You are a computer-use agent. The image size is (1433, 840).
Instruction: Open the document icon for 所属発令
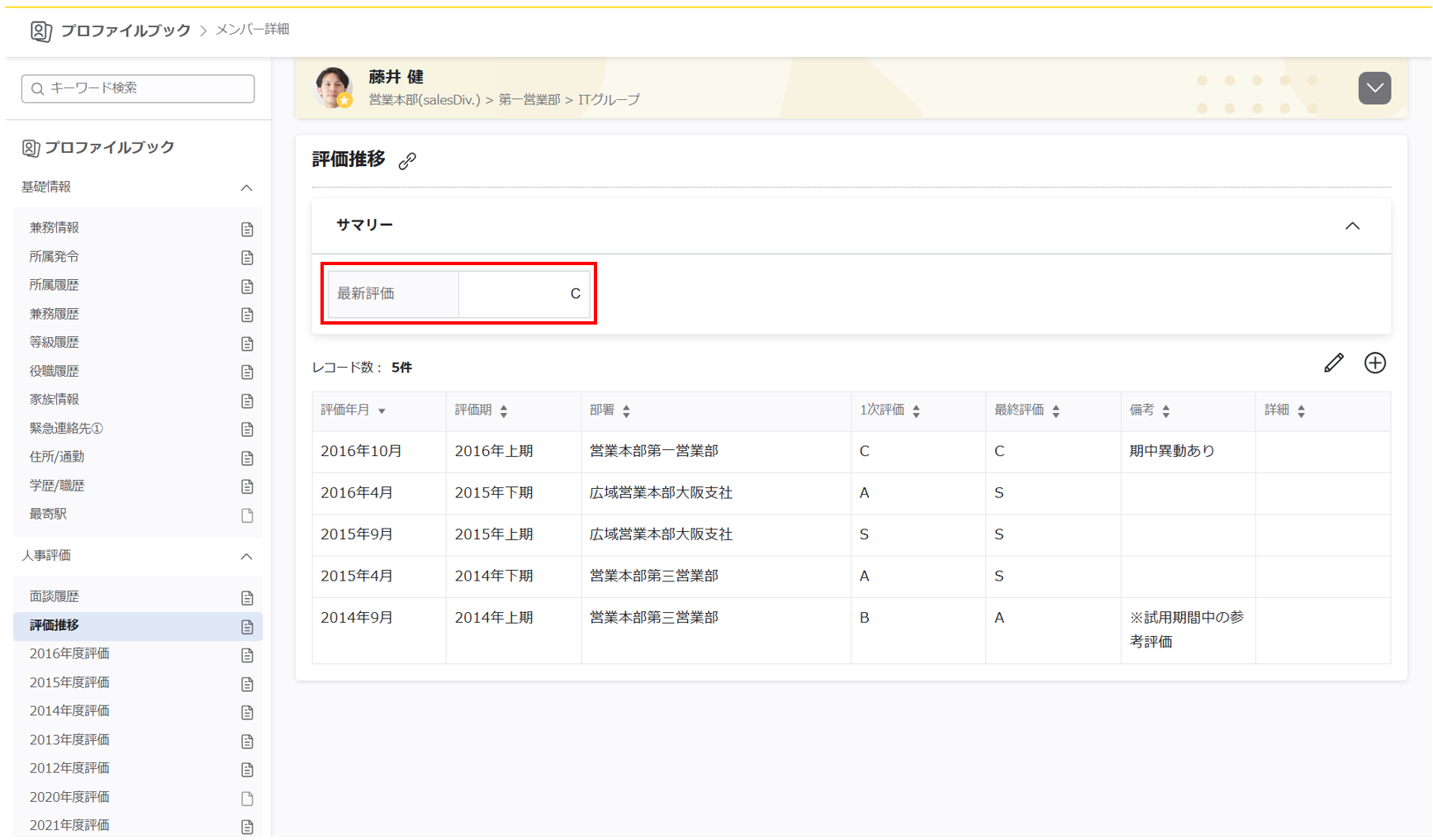pos(247,258)
